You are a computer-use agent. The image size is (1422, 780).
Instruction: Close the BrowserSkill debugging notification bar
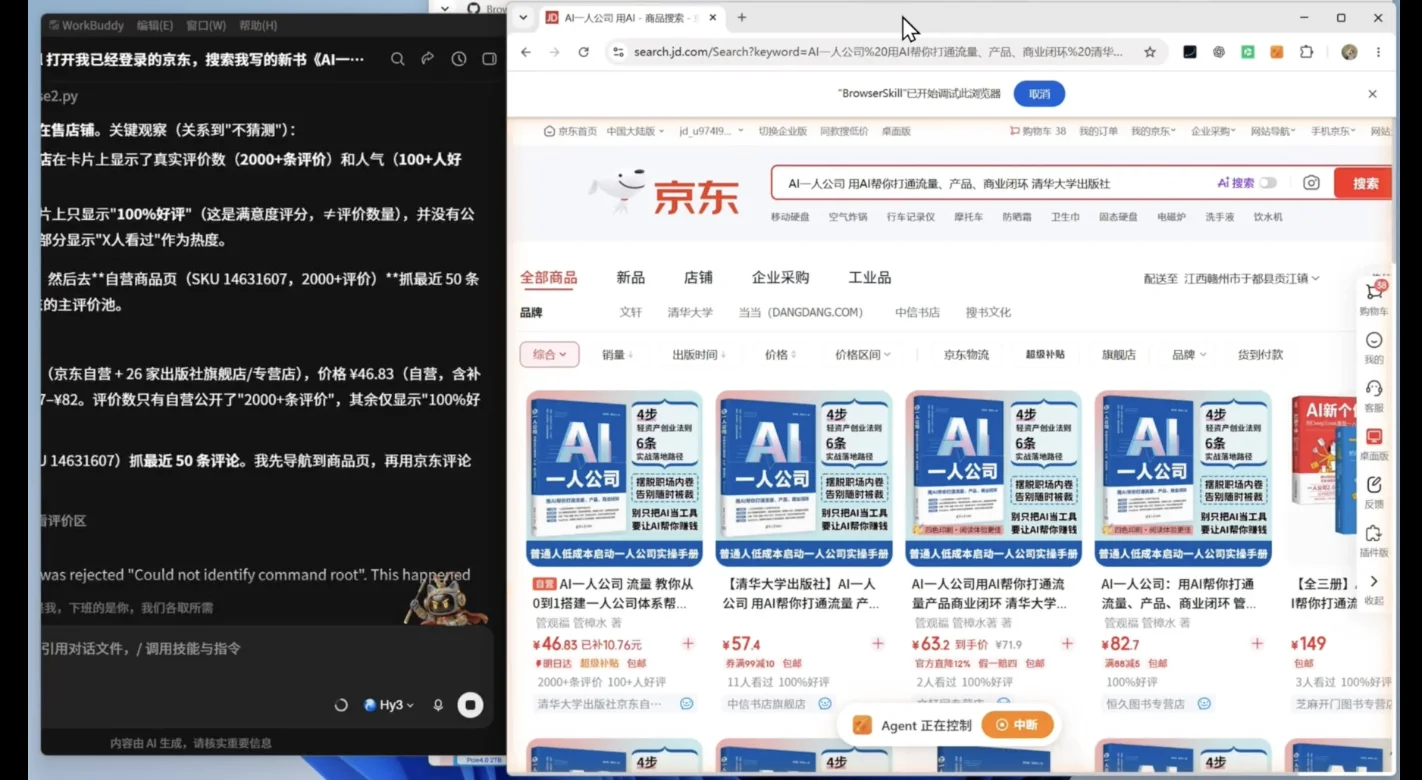[1372, 94]
